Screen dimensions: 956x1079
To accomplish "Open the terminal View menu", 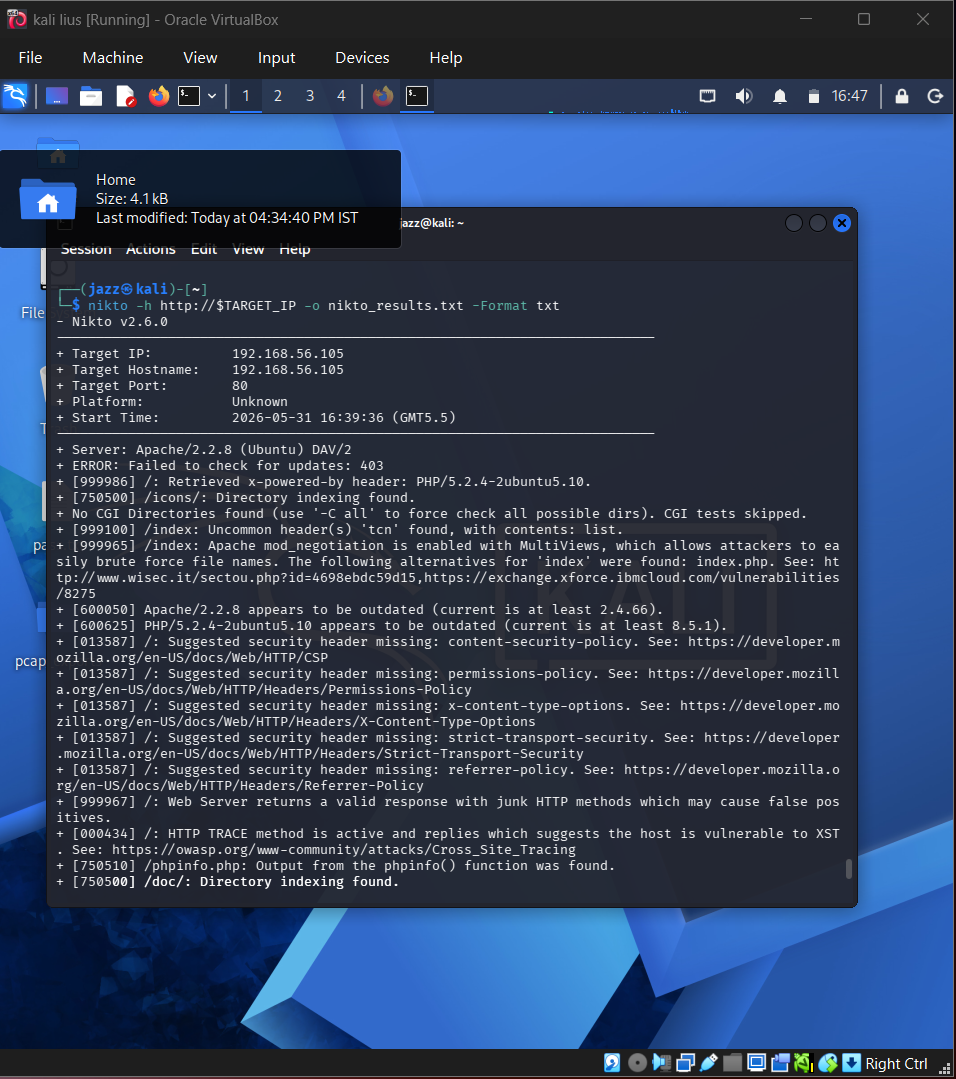I will [248, 250].
